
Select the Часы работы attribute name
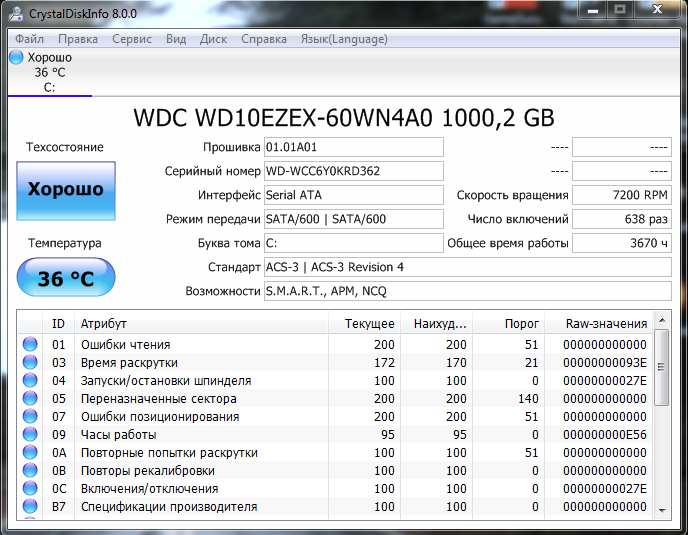pos(118,434)
